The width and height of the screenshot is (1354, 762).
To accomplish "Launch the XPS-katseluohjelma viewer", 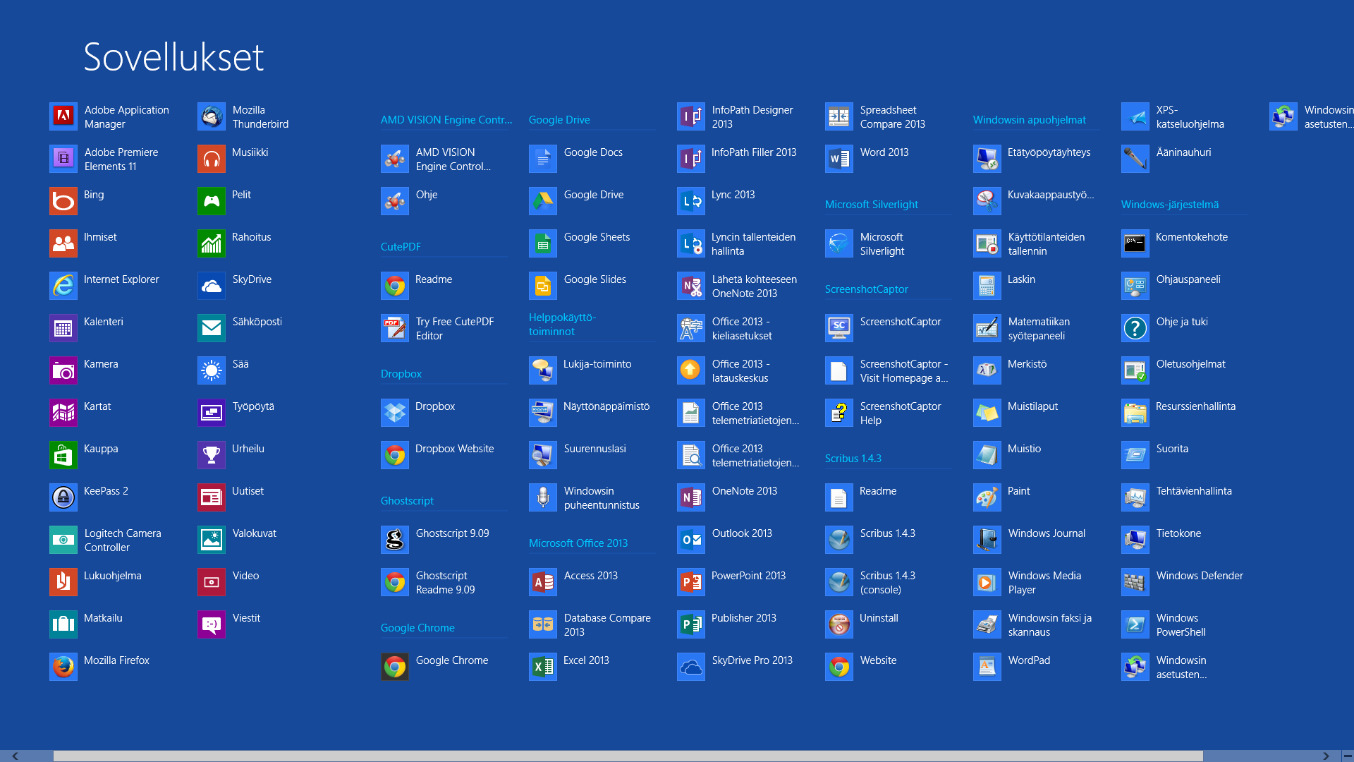I will (x=1174, y=117).
